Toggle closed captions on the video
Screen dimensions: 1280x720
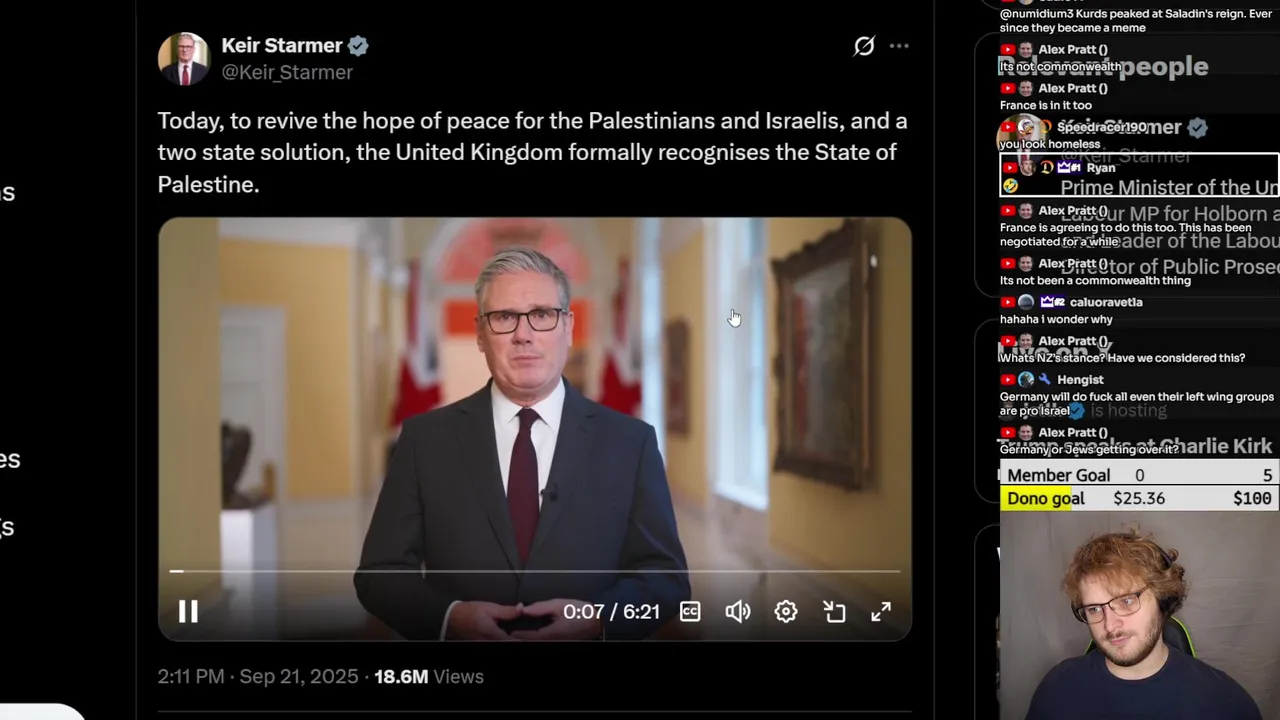tap(690, 611)
